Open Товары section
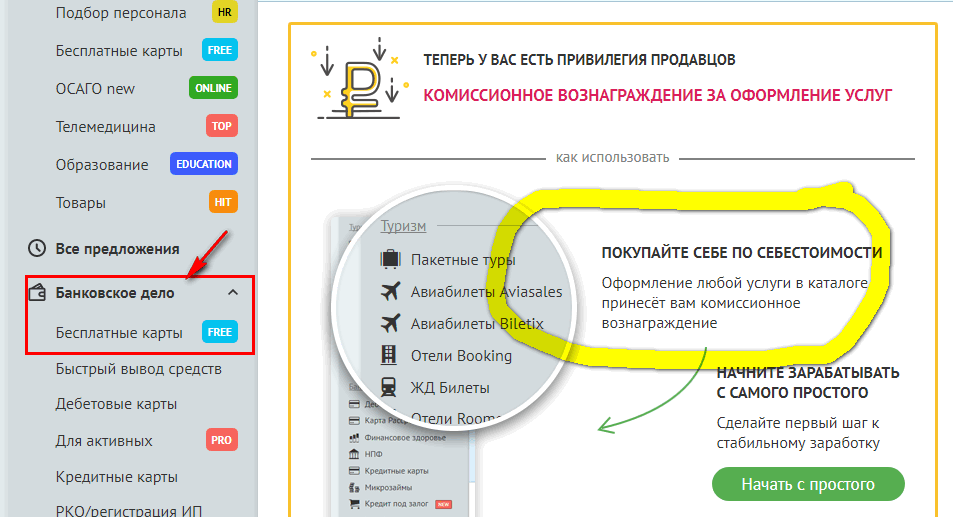This screenshot has width=953, height=517. tap(81, 203)
